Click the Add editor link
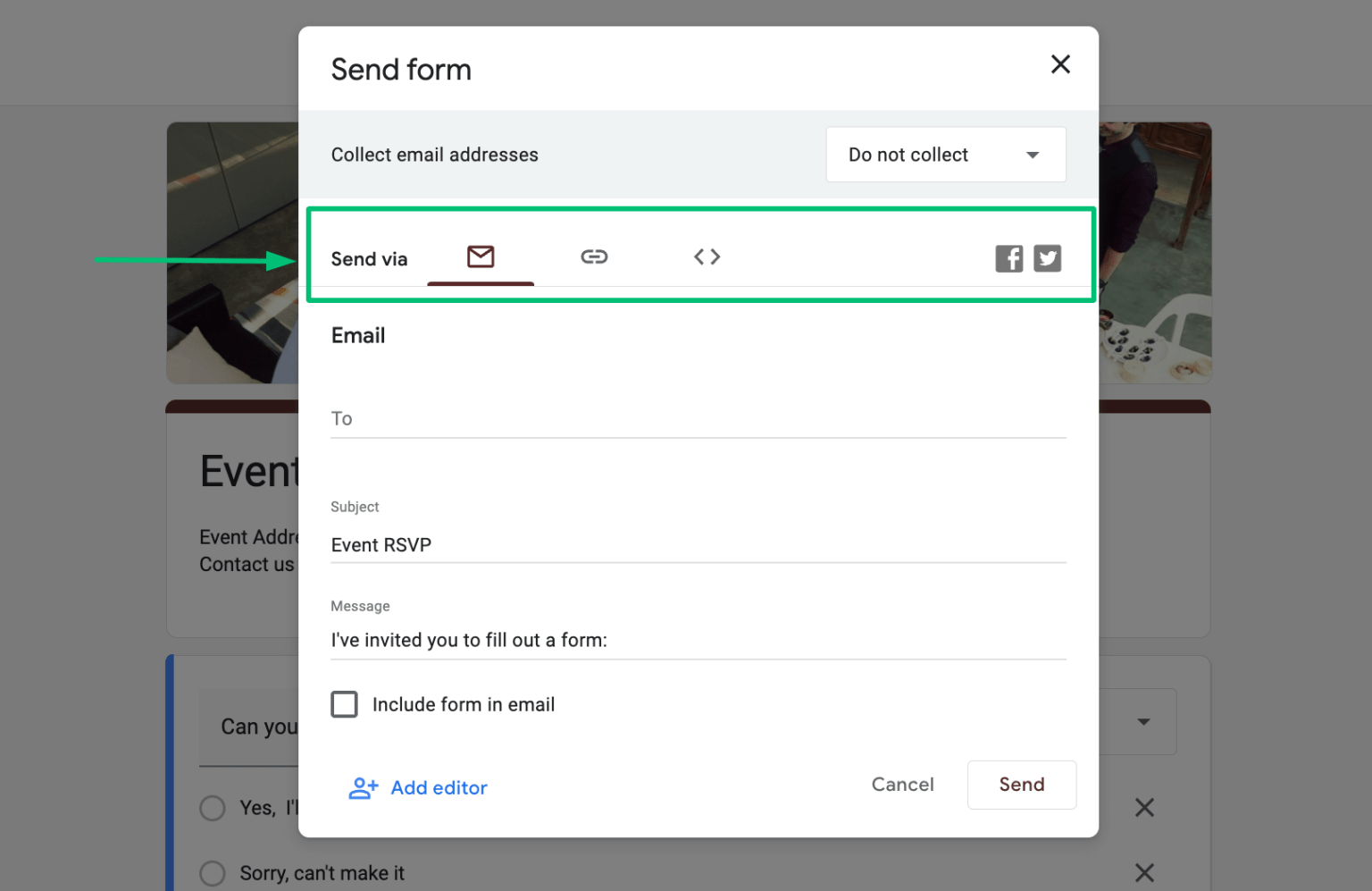1372x891 pixels. tap(439, 787)
